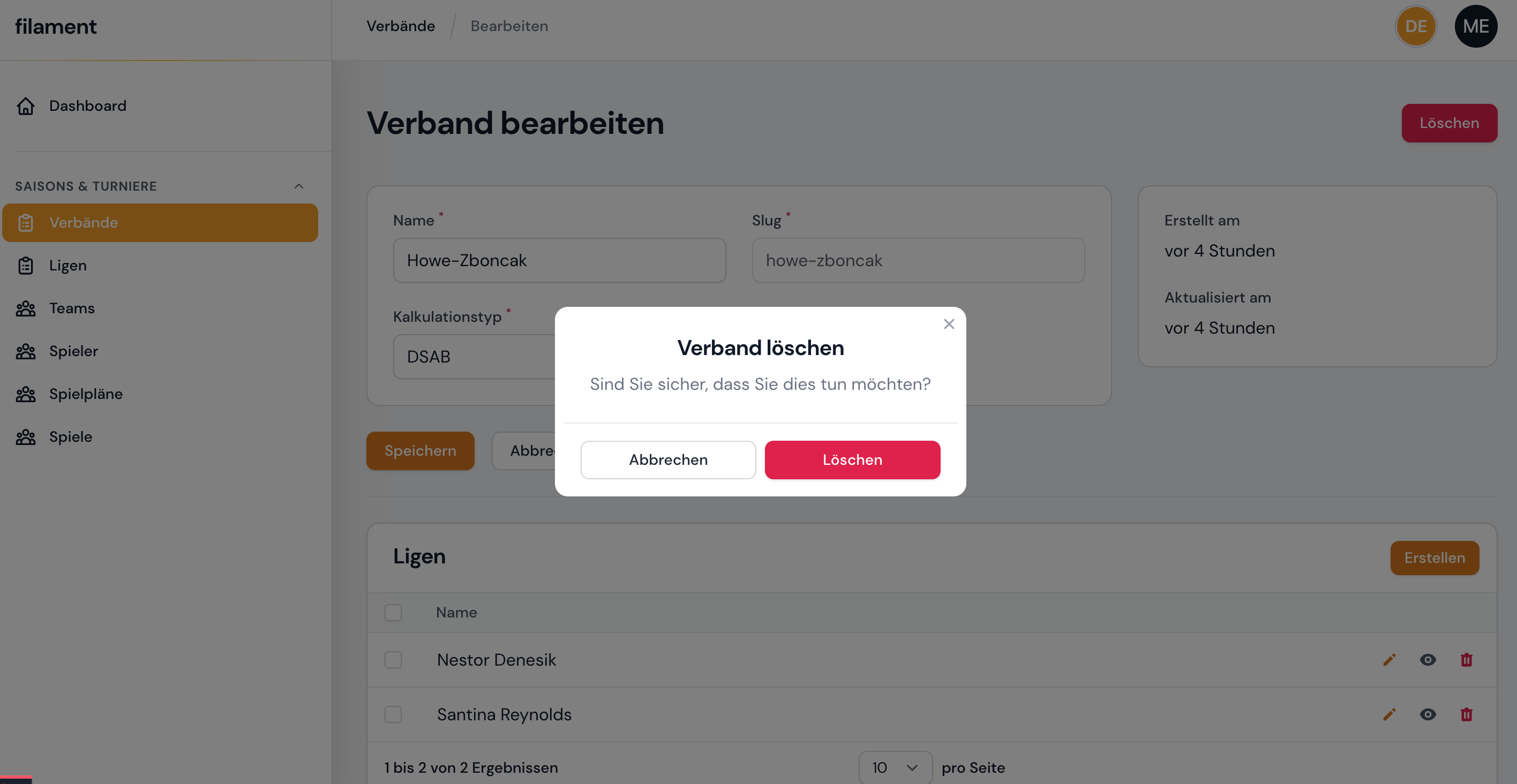Cancel the dialog via Abbrechen button
Viewport: 1517px width, 784px height.
[x=668, y=459]
